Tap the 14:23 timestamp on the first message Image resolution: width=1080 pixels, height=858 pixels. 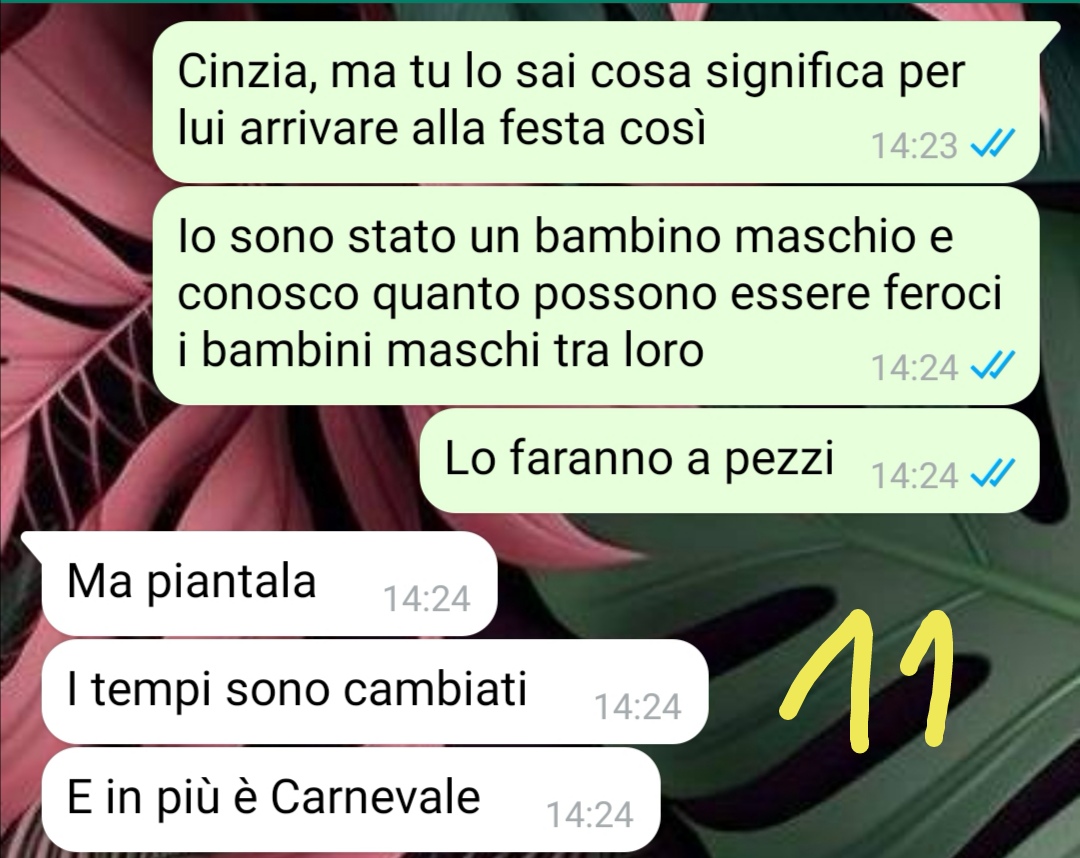click(x=914, y=146)
